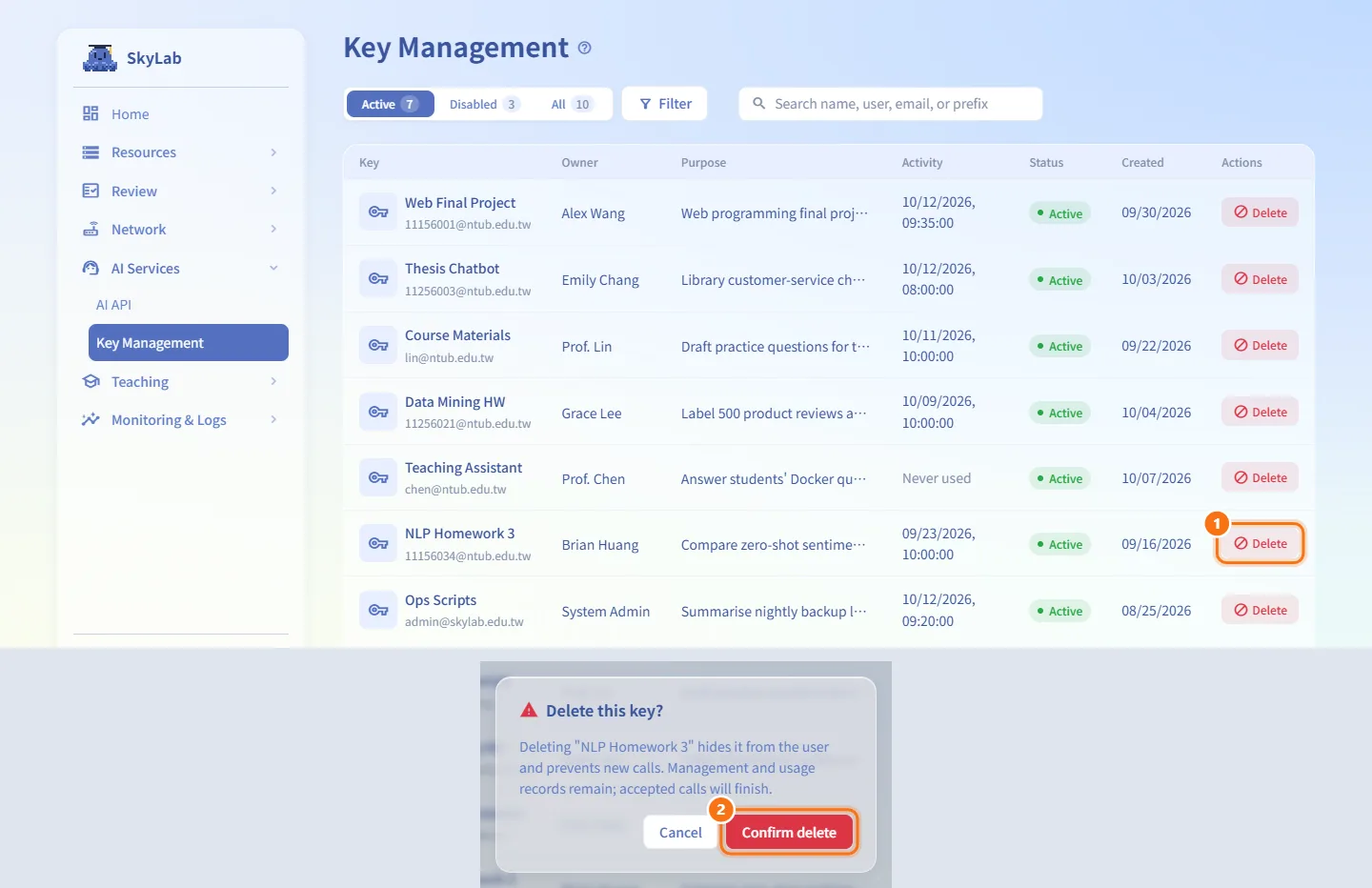
Task: Click the email lin@ntub.edu.tw
Action: coord(449,358)
